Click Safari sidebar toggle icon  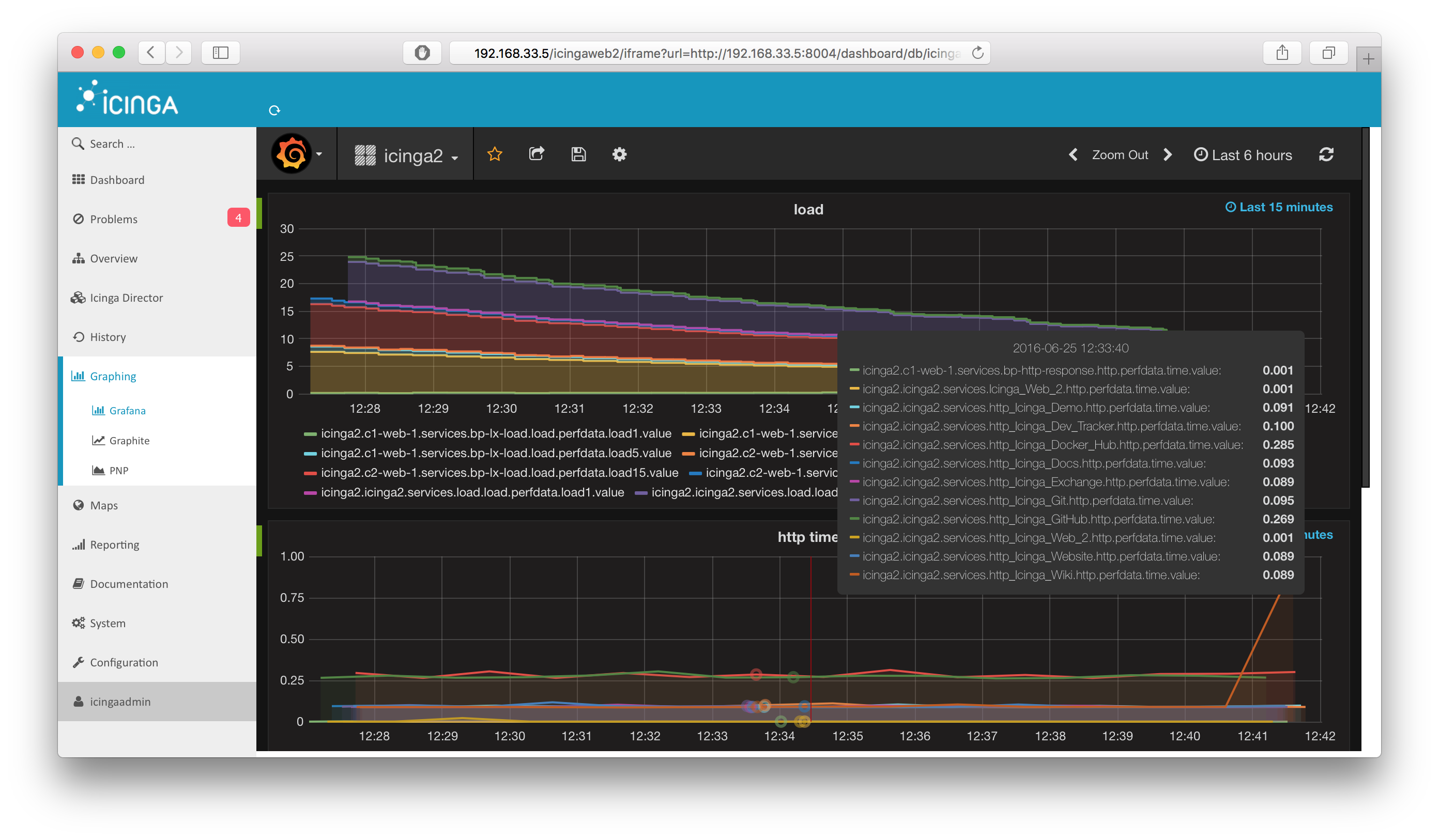[x=220, y=53]
